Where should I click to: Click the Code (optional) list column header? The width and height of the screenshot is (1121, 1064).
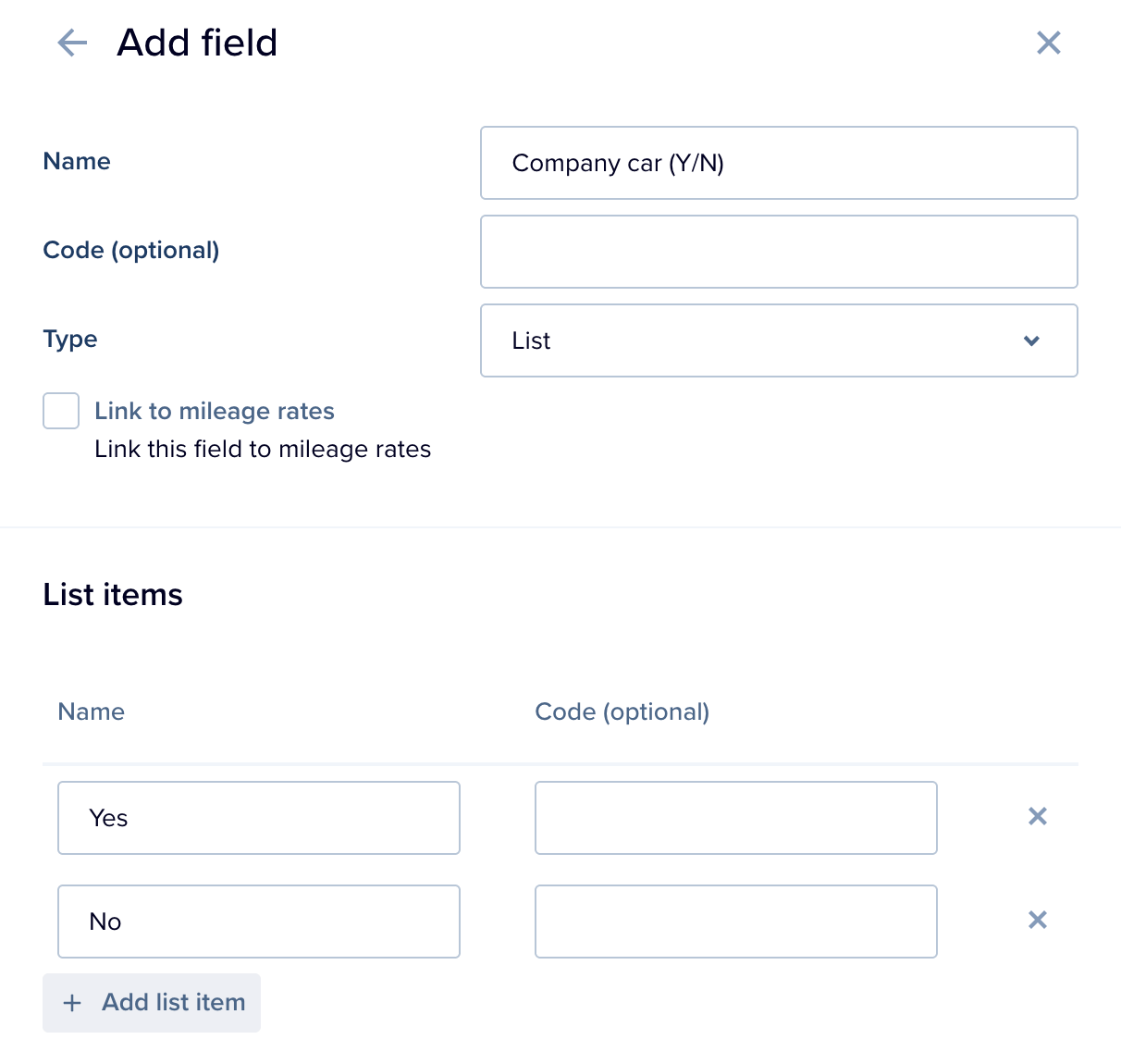tap(622, 711)
